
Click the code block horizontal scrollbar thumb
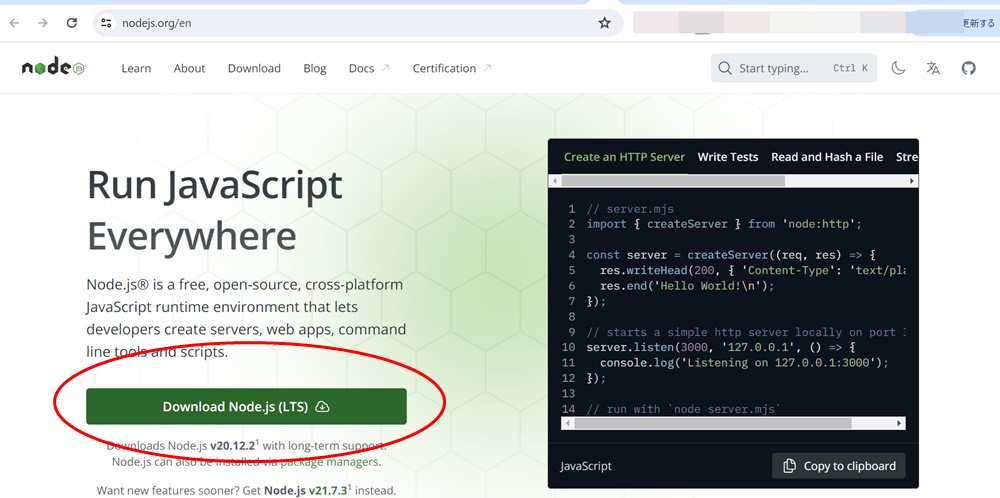coord(712,423)
